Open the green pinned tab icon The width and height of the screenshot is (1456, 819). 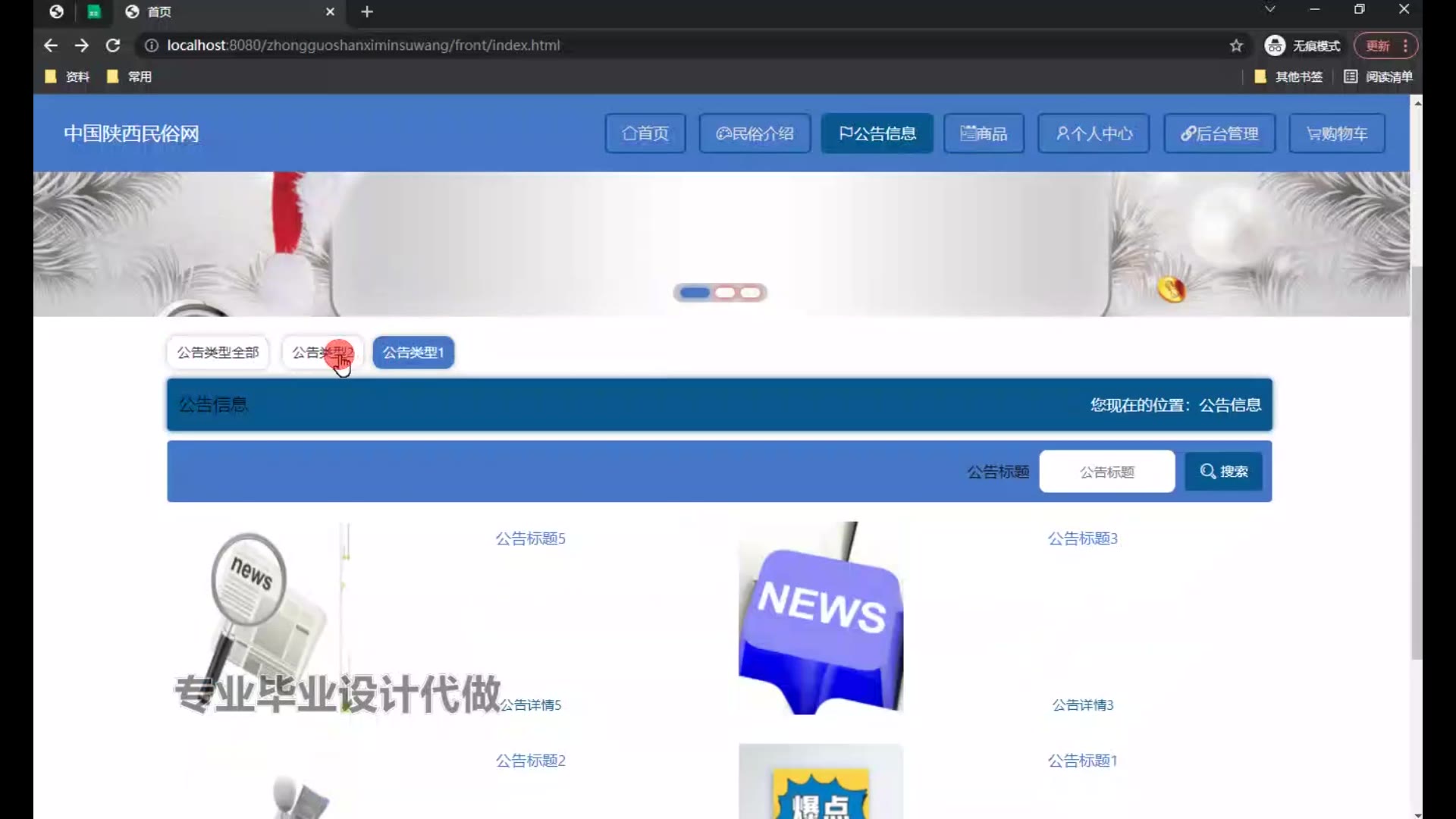[x=93, y=11]
